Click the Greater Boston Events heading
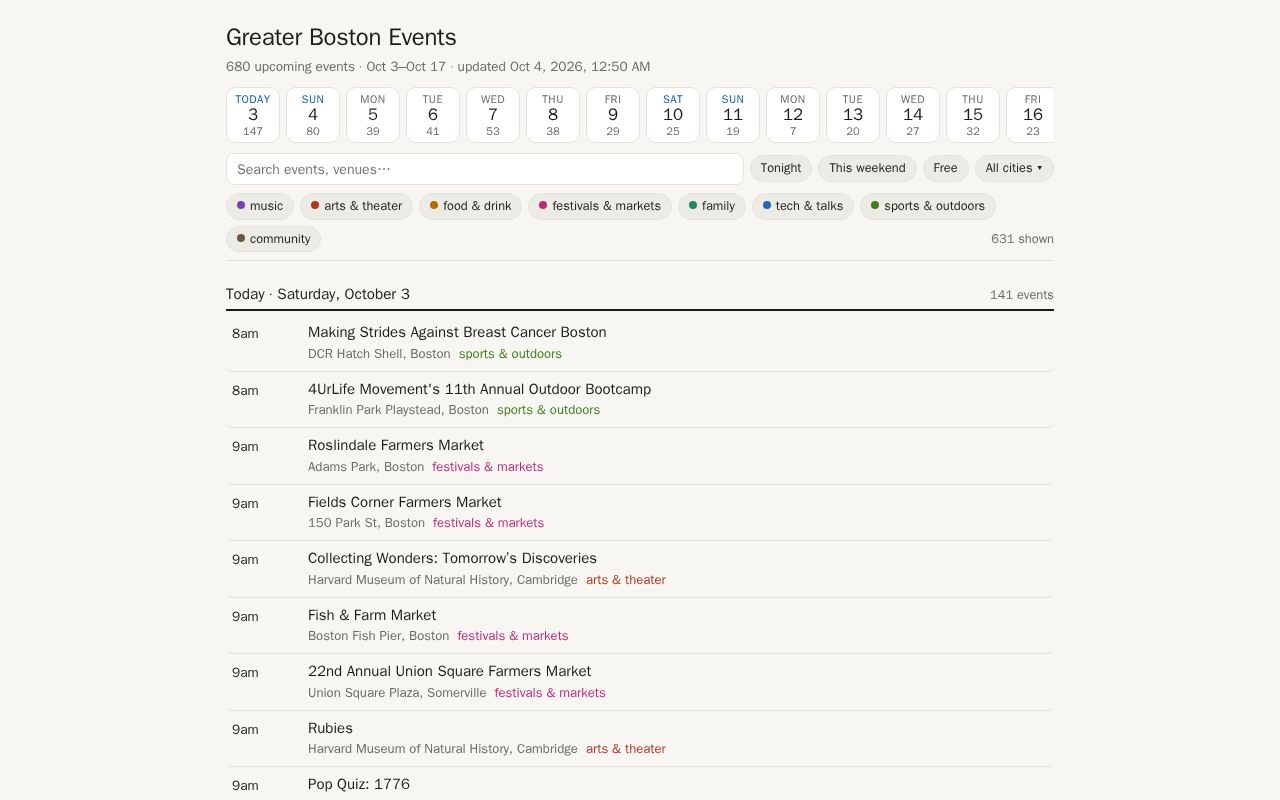 [341, 37]
